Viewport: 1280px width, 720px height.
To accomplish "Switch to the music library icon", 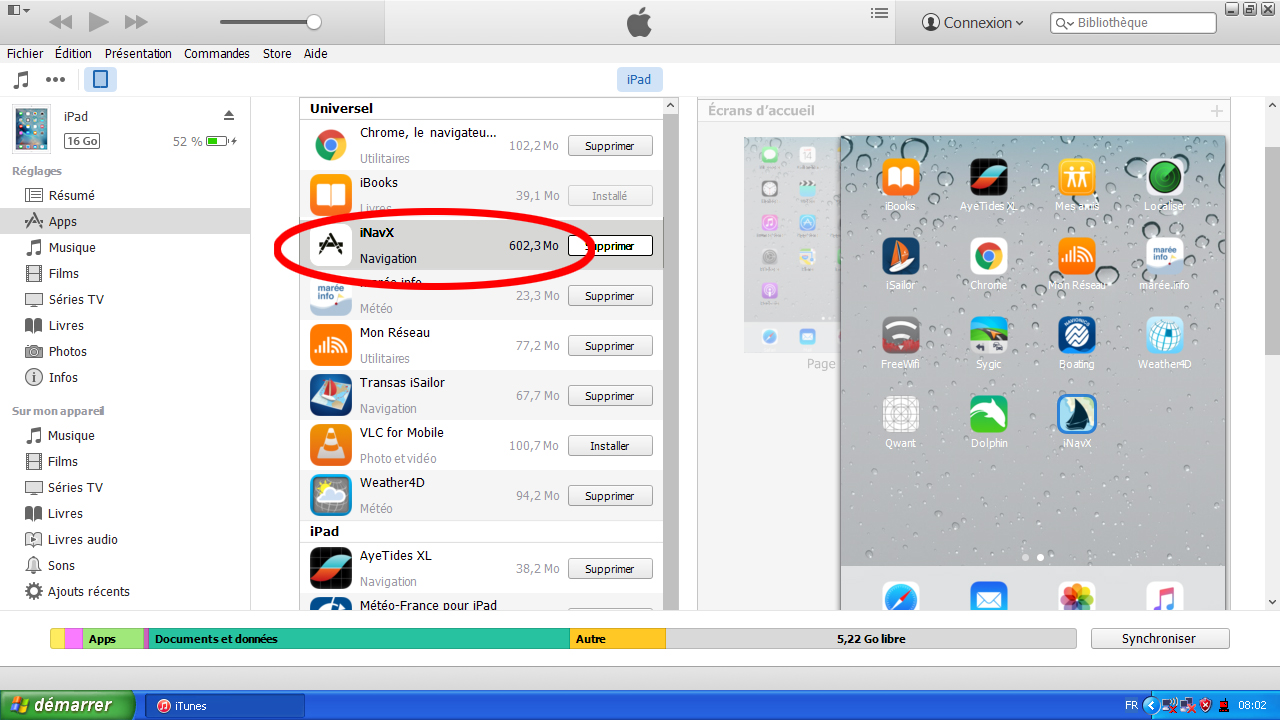I will (21, 80).
